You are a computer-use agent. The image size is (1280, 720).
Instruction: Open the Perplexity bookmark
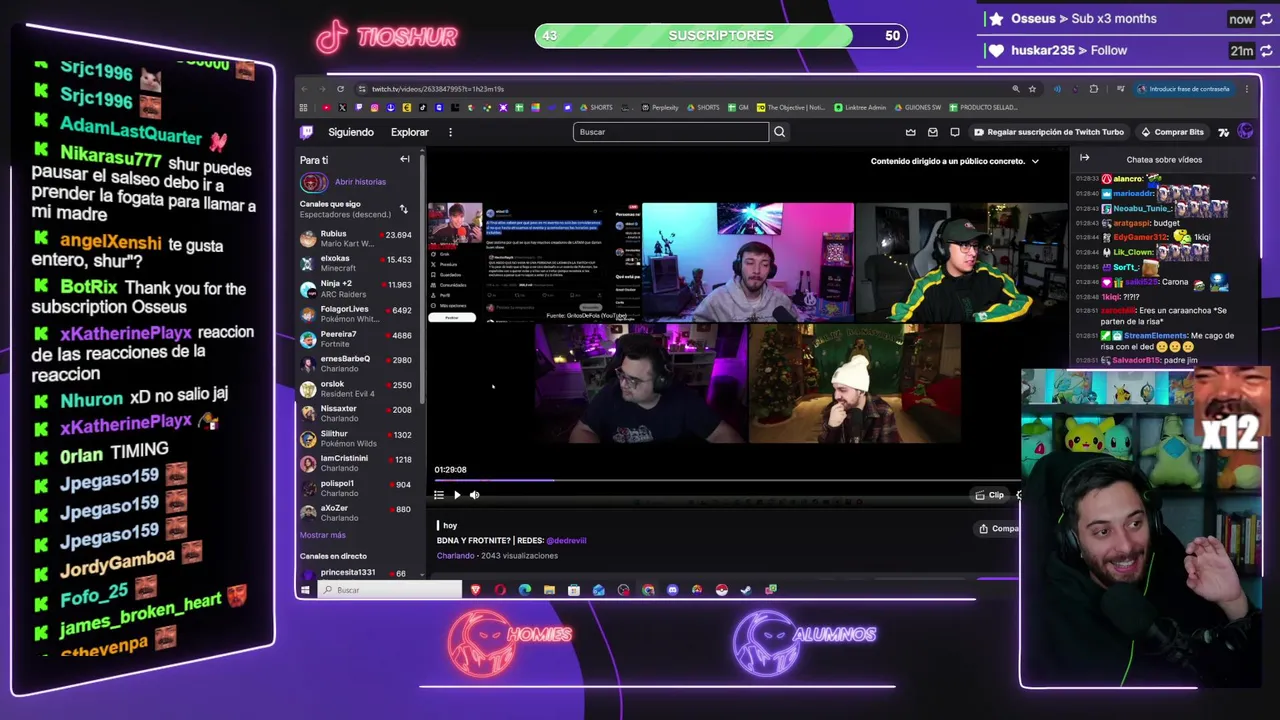660,107
